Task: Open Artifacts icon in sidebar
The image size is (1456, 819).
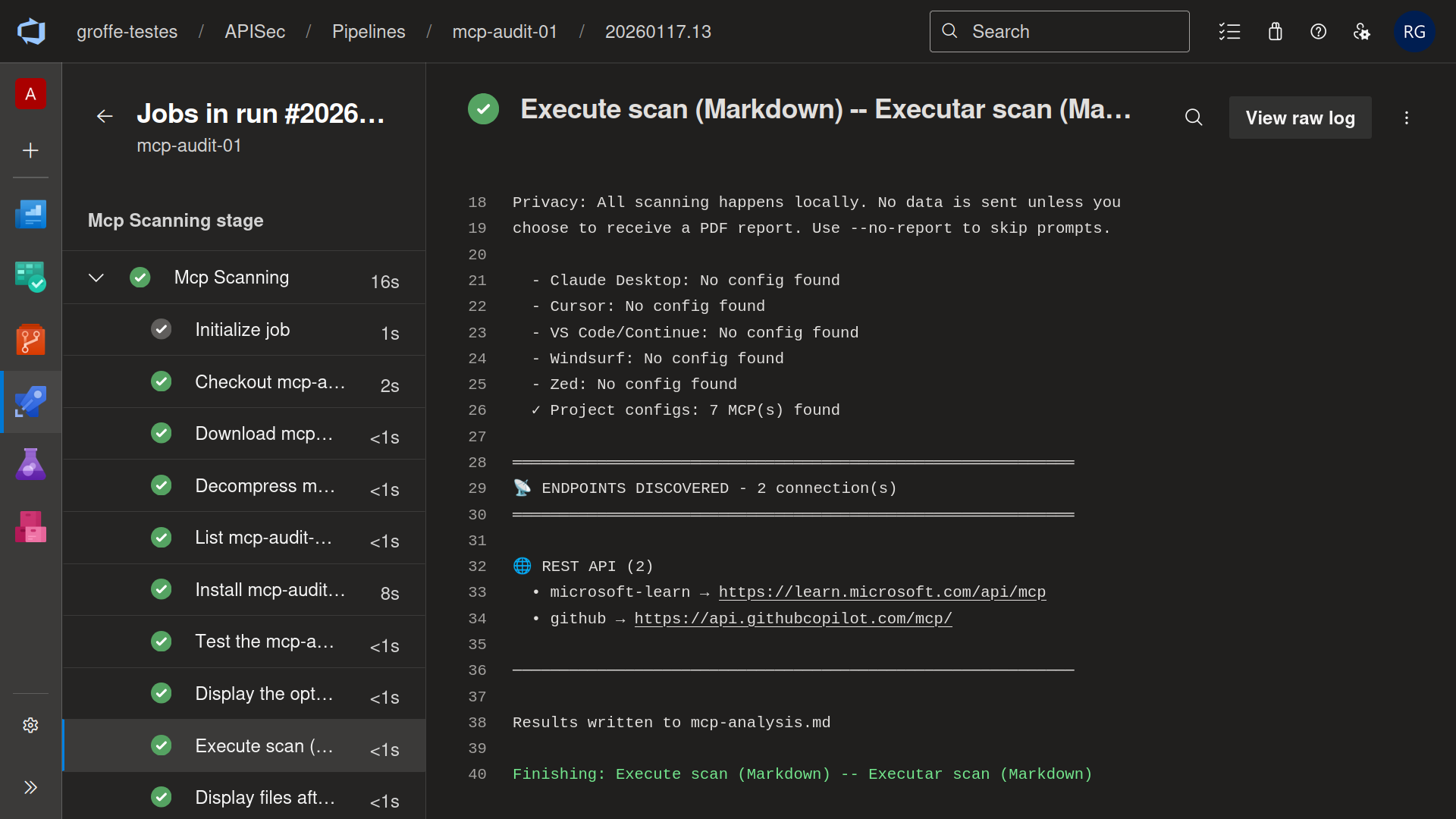Action: pos(30,526)
